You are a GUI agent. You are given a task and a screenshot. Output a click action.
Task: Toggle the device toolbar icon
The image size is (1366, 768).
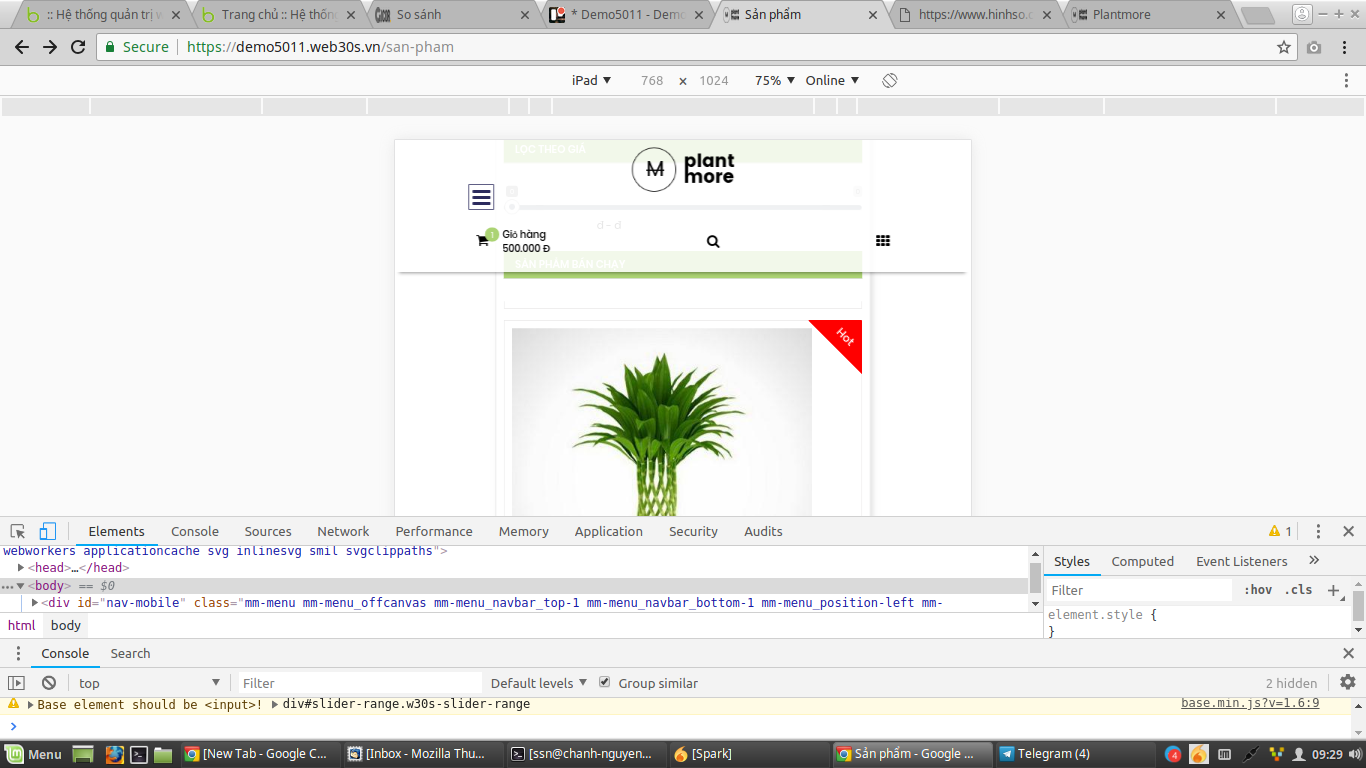point(48,531)
